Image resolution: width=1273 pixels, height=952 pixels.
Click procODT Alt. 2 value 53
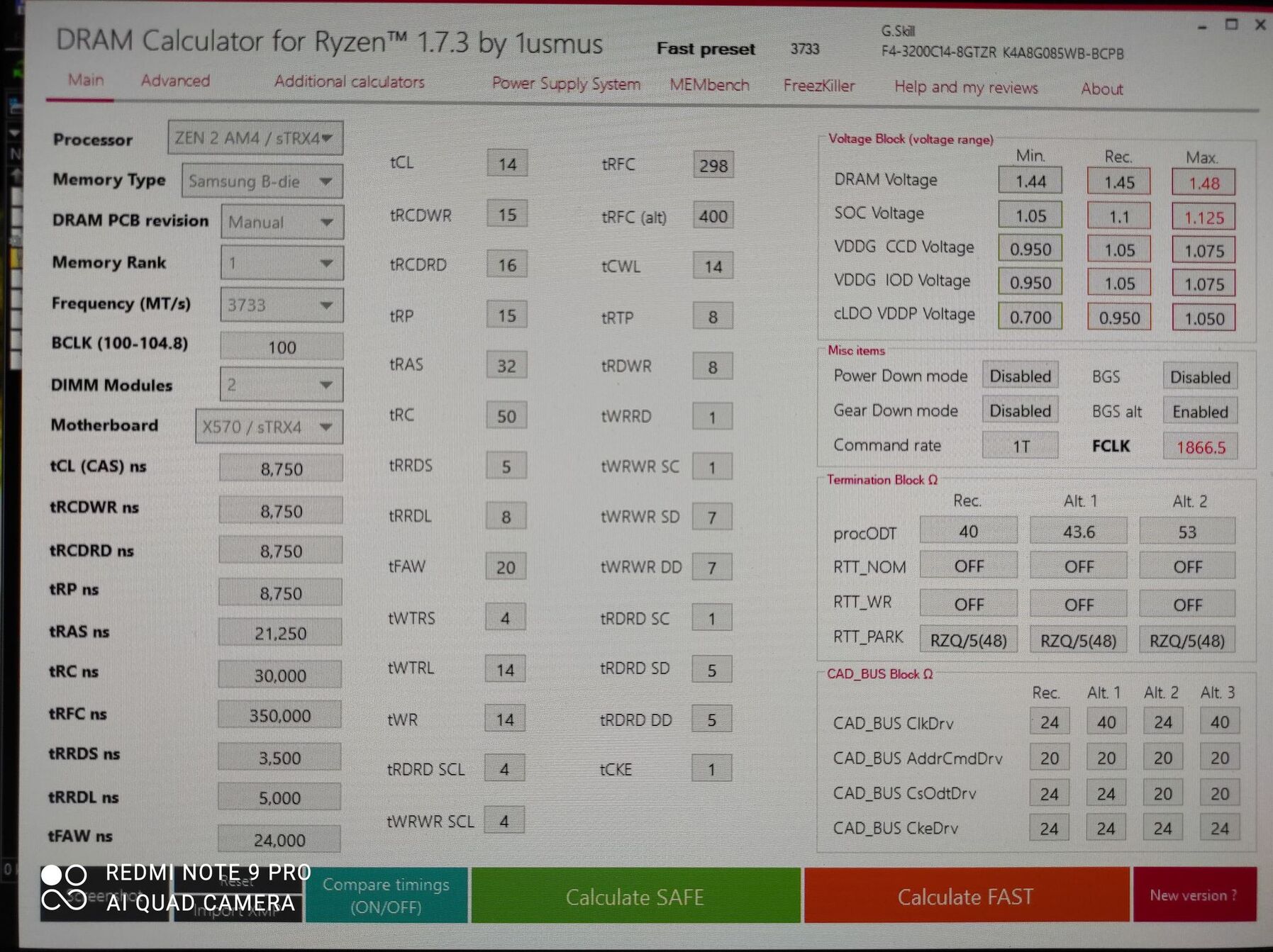(1187, 531)
